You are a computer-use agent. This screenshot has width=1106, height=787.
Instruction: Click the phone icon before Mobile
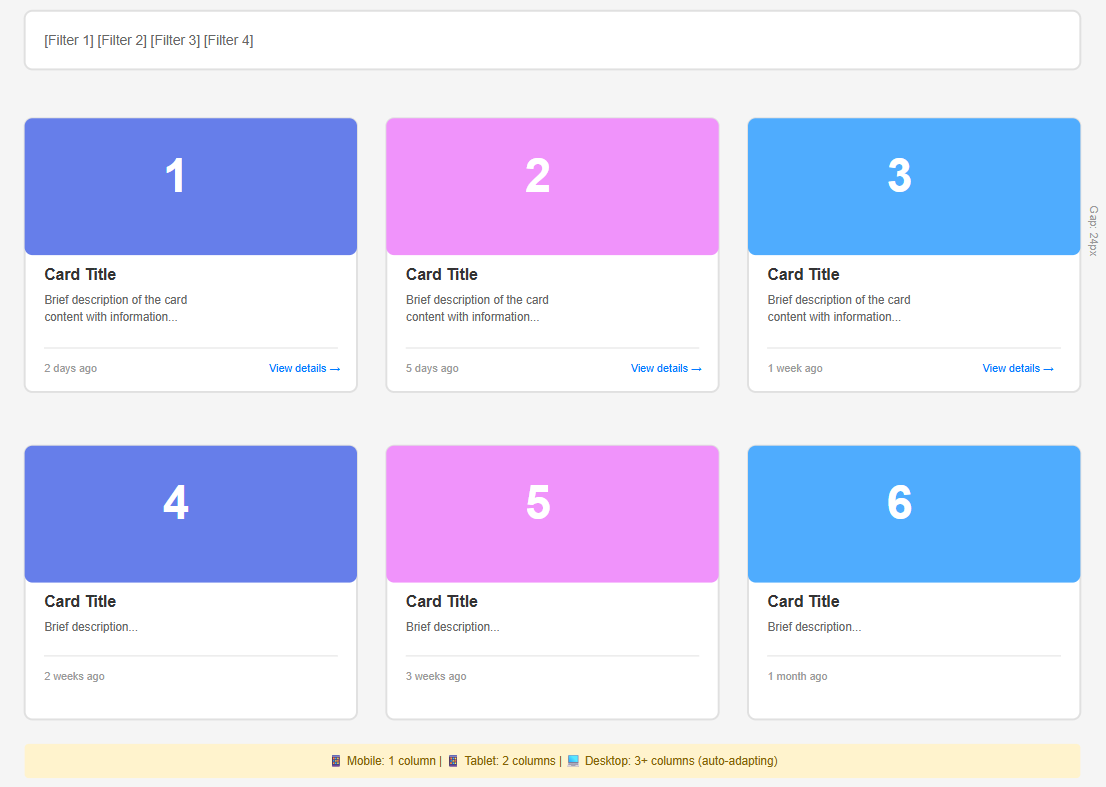[x=336, y=761]
